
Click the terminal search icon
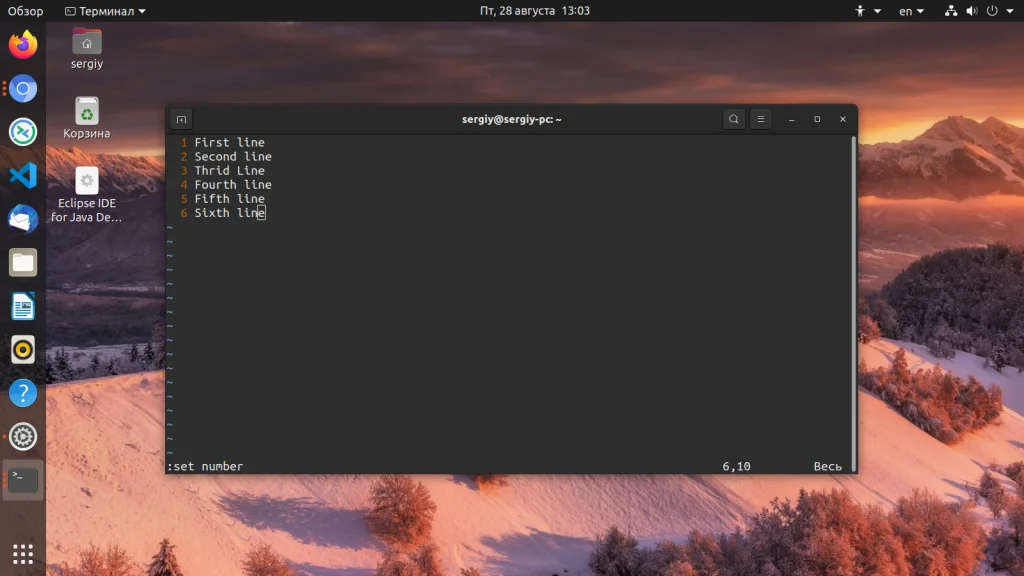point(734,120)
